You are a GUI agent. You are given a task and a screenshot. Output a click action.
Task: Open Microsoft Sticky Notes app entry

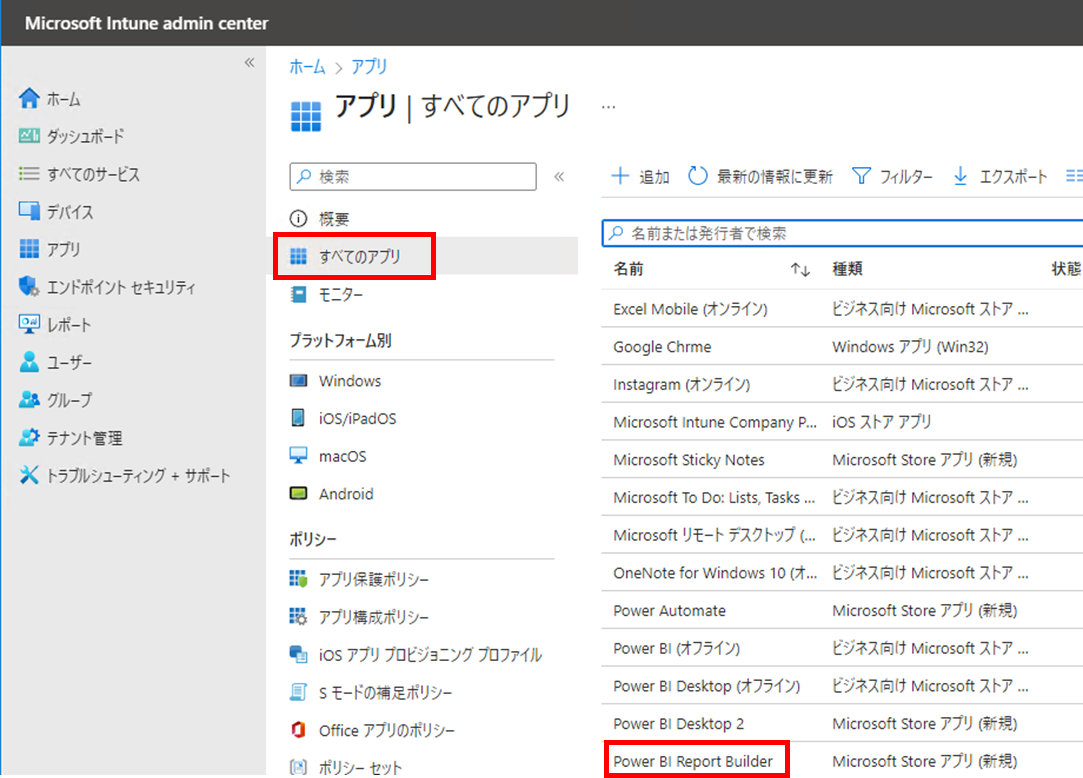(x=689, y=459)
